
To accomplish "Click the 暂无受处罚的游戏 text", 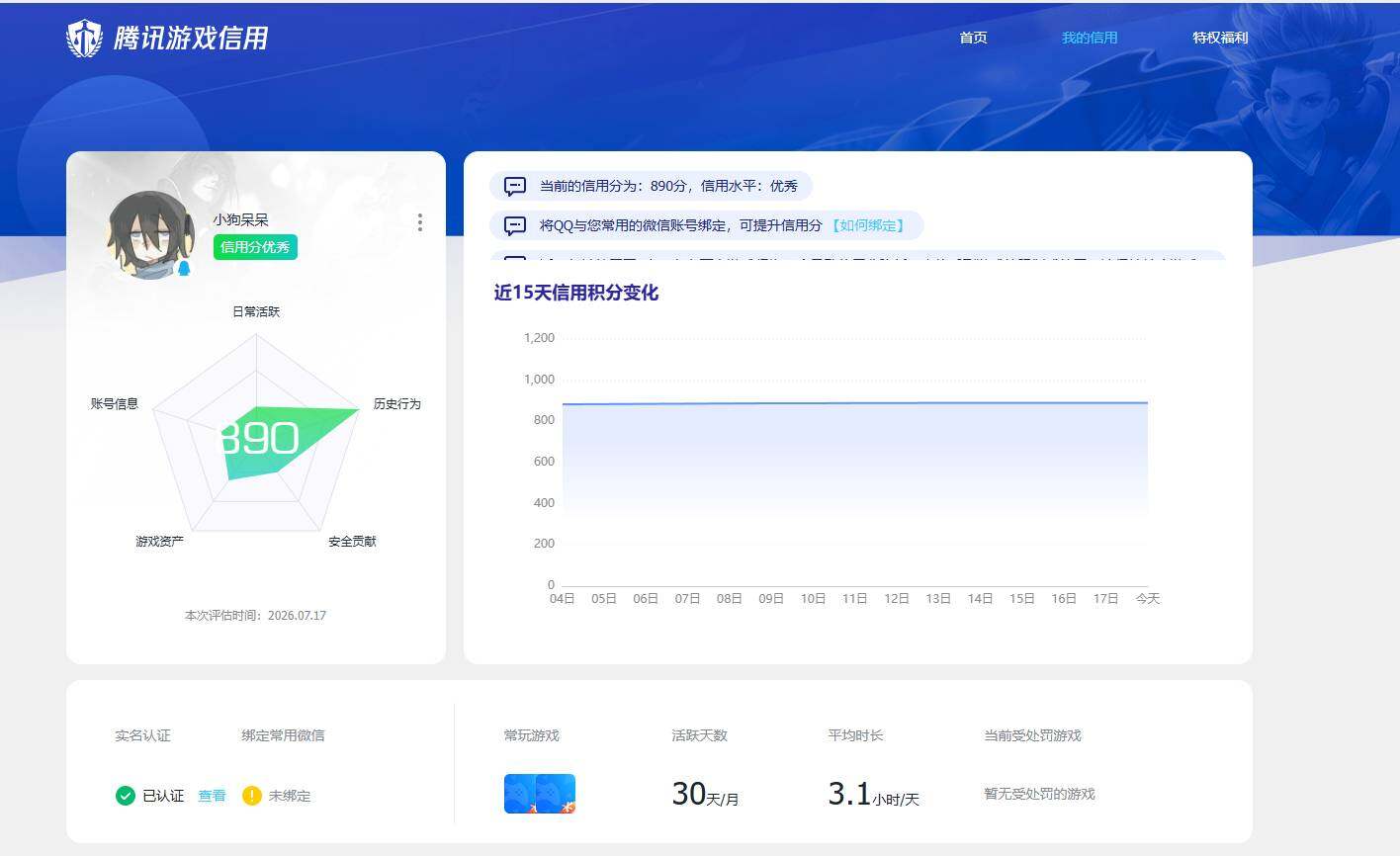I will [x=1039, y=794].
